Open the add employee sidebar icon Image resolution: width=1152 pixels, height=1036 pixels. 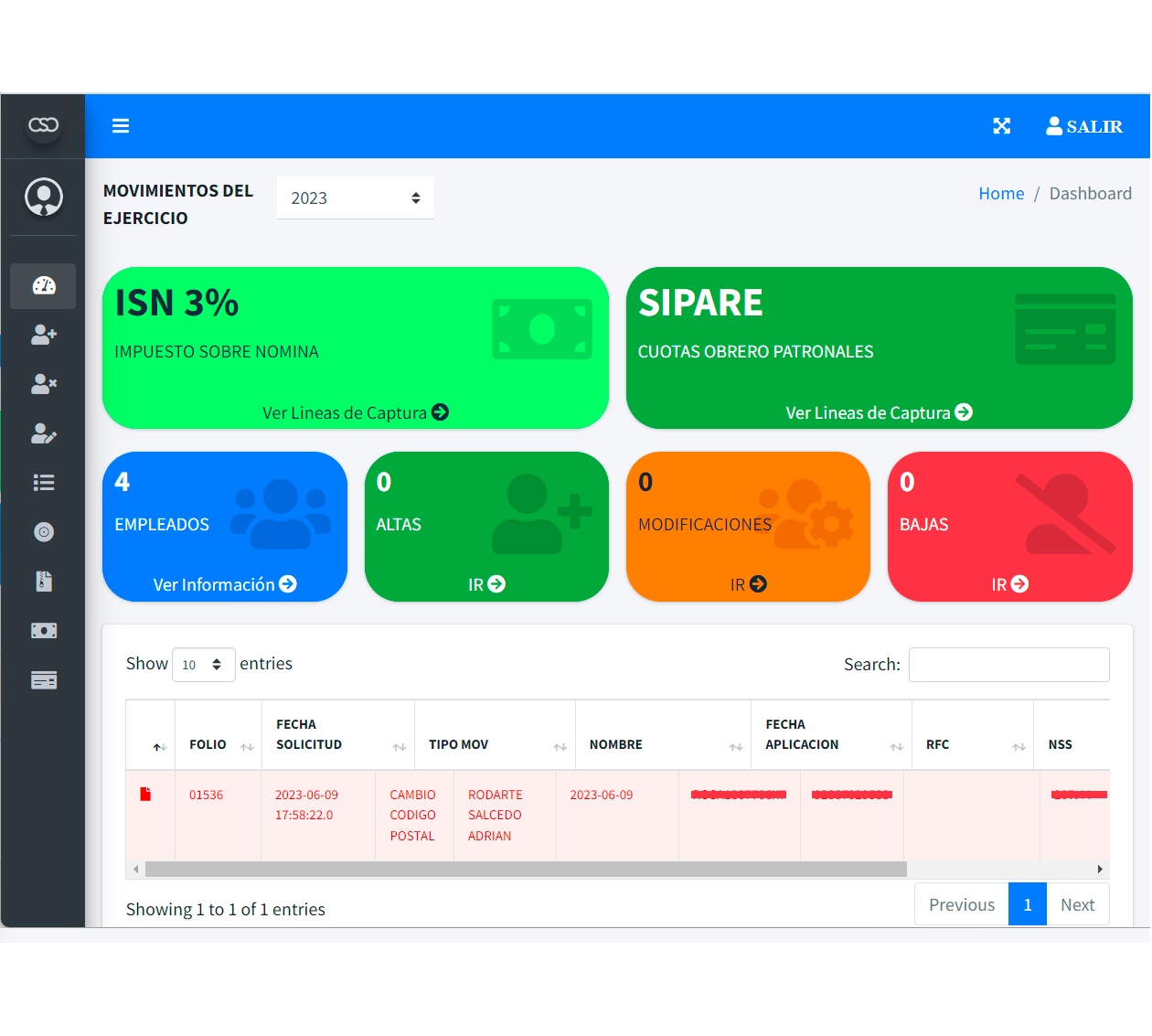tap(43, 336)
